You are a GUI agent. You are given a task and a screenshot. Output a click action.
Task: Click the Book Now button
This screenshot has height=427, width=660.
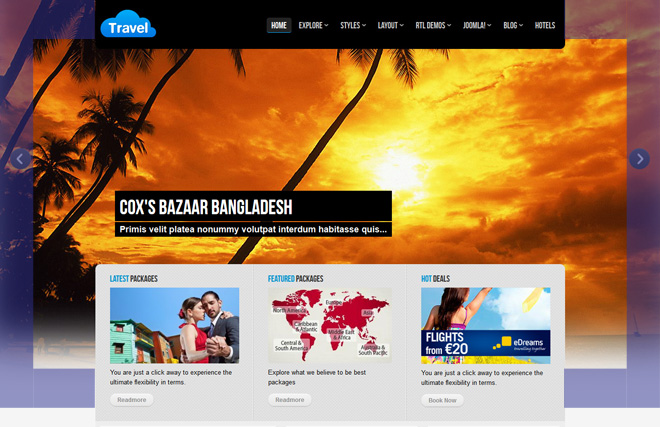(x=442, y=400)
